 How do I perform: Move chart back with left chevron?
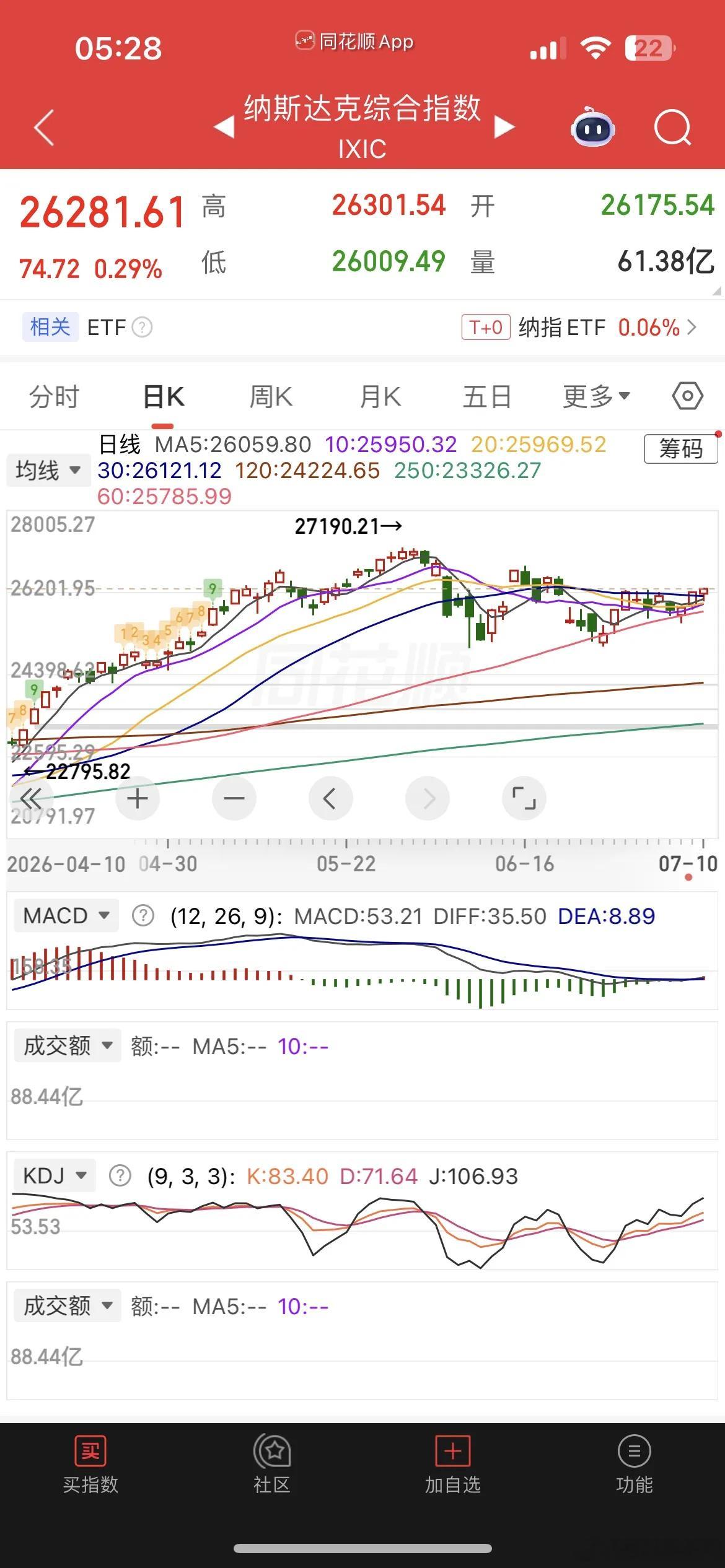[330, 798]
